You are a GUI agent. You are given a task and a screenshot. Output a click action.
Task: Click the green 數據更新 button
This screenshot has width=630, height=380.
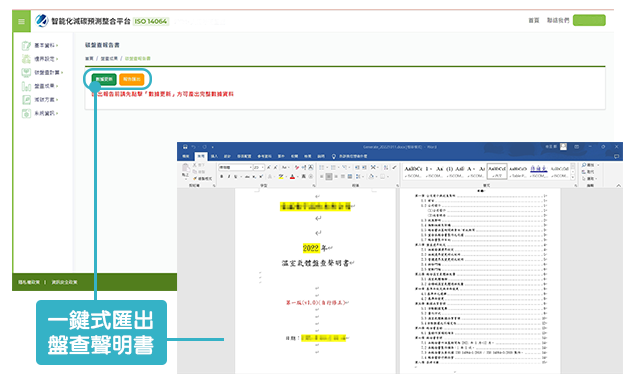[x=104, y=80]
